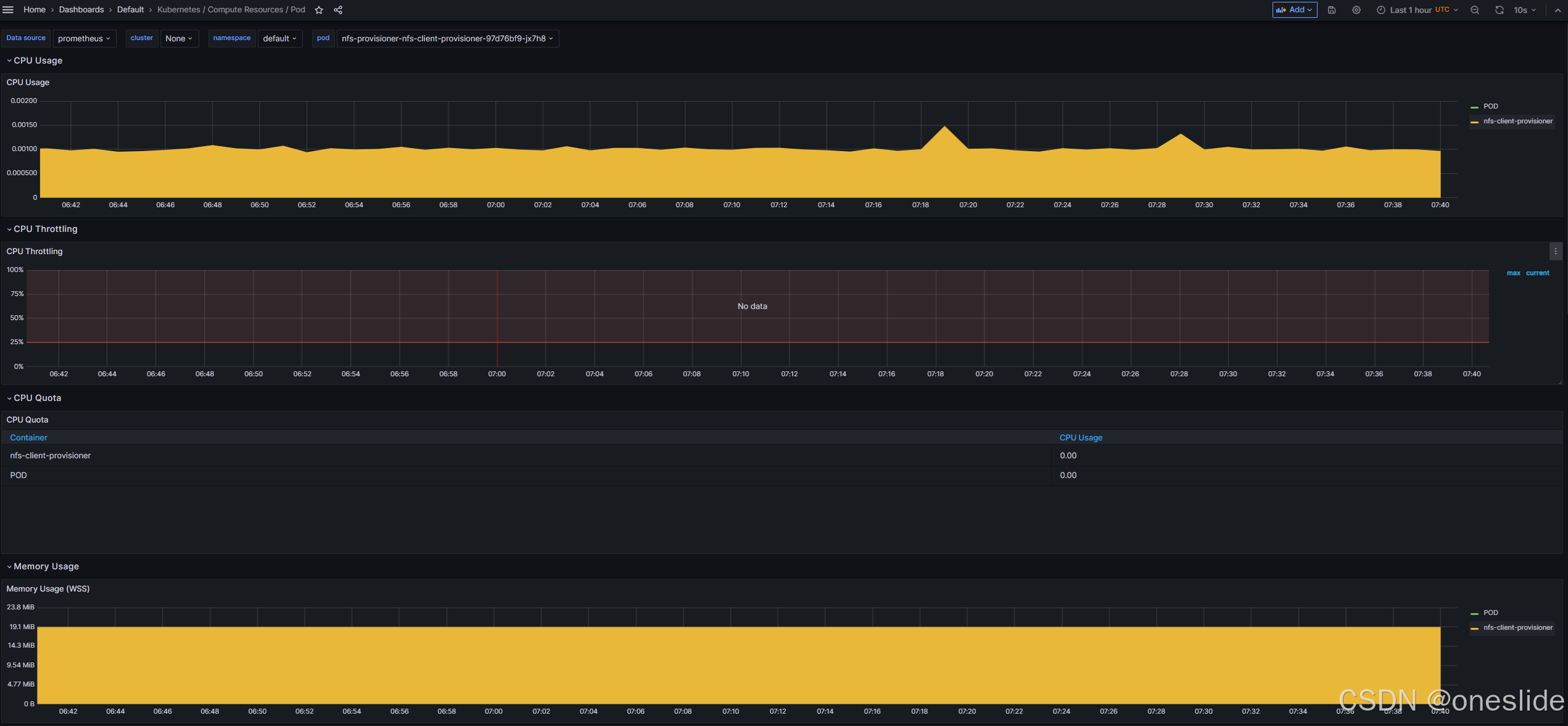1568x726 pixels.
Task: Click the Add button
Action: coord(1294,10)
